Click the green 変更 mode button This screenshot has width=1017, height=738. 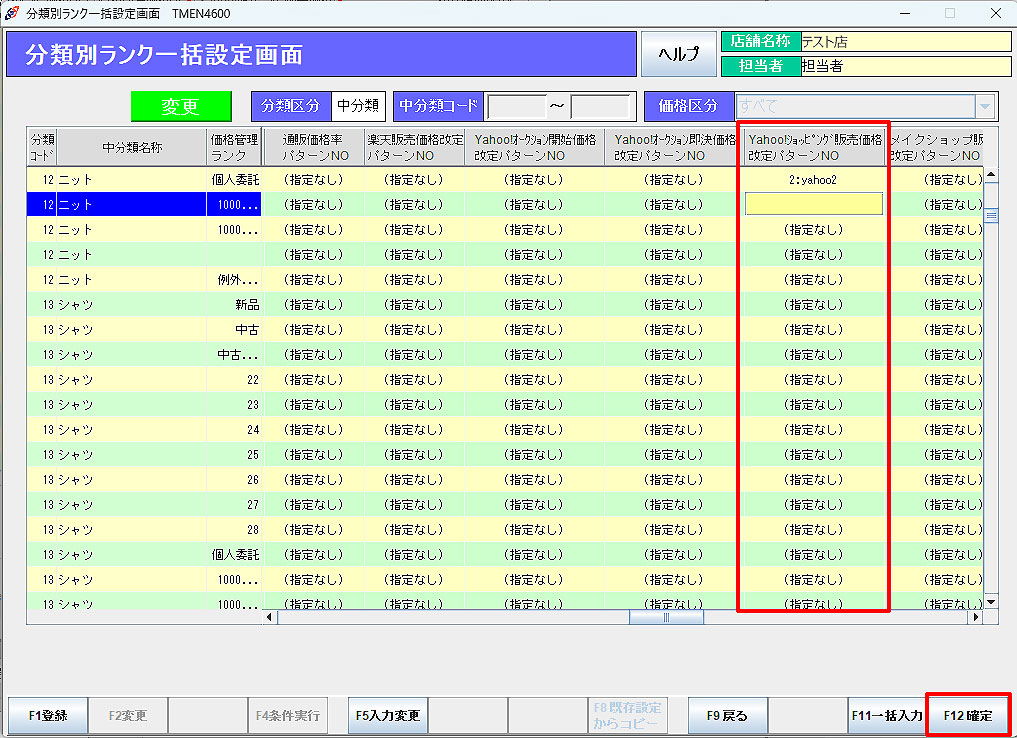[181, 106]
